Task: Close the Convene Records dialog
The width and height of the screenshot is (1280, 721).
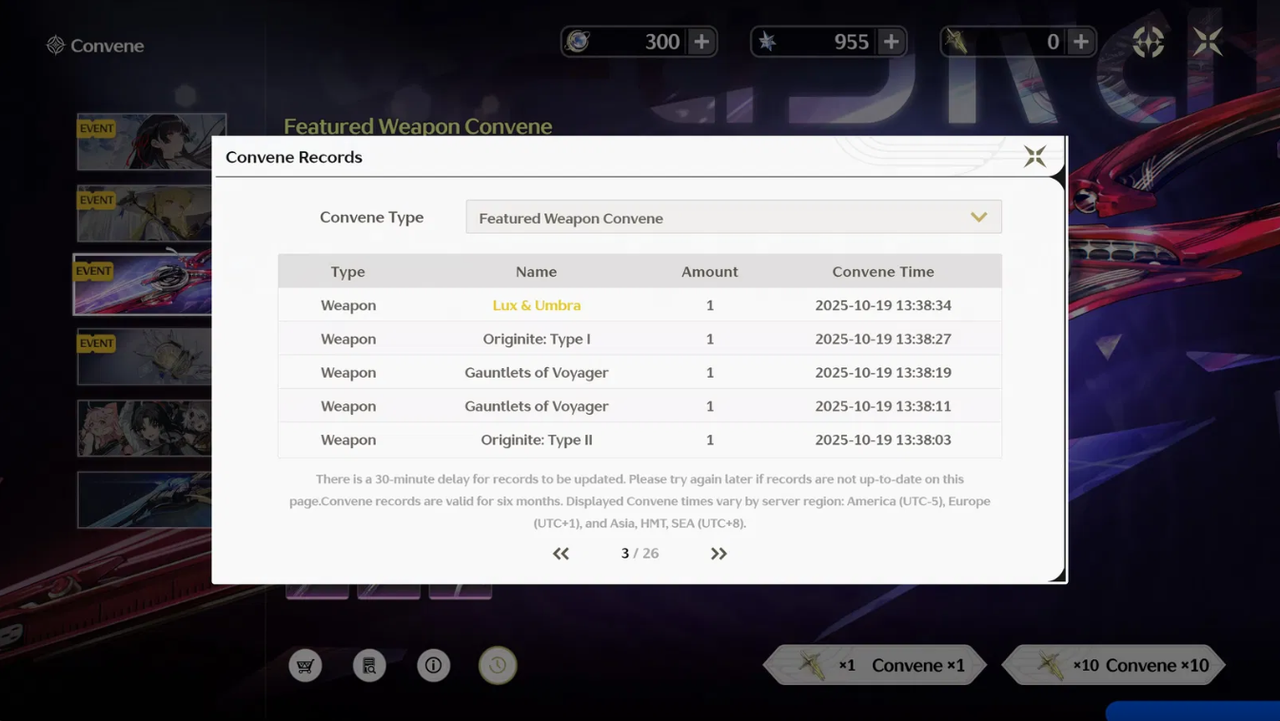Action: tap(1035, 156)
